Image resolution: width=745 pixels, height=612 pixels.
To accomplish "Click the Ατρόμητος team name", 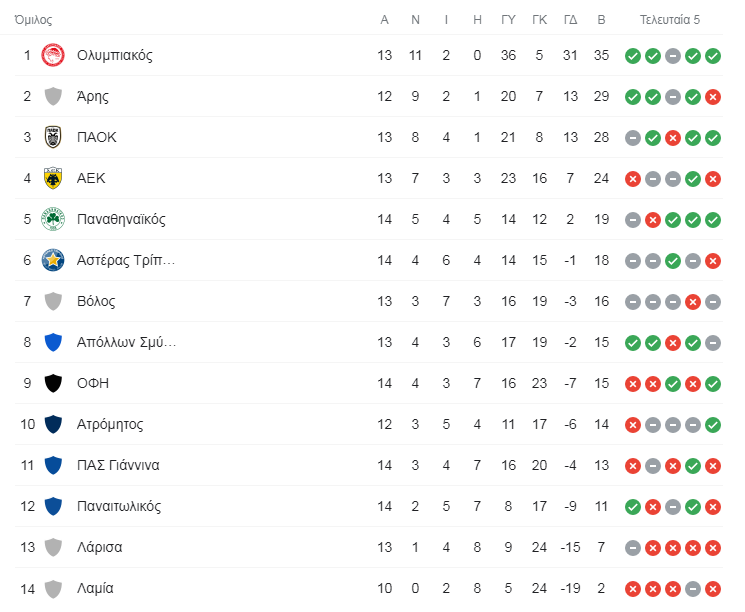I will click(110, 424).
